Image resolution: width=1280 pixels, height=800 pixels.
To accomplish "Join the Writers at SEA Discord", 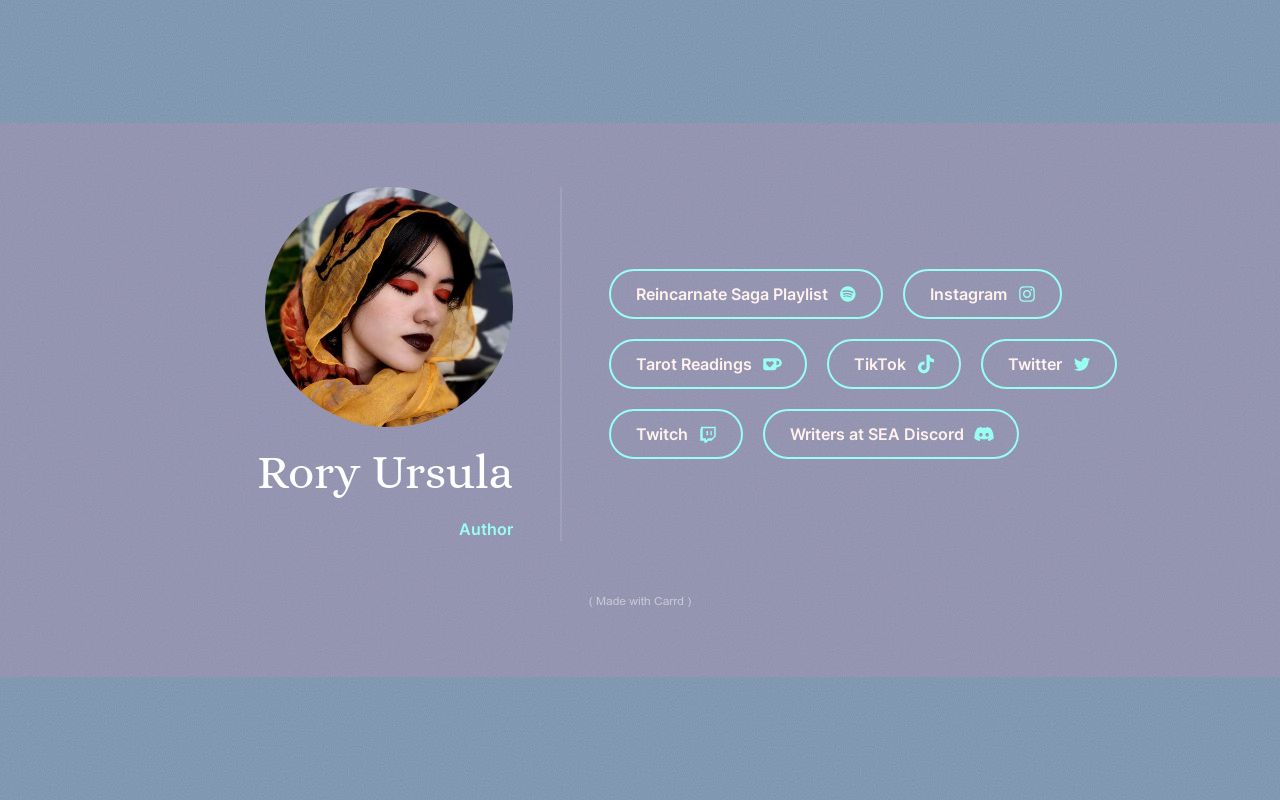I will pyautogui.click(x=877, y=434).
